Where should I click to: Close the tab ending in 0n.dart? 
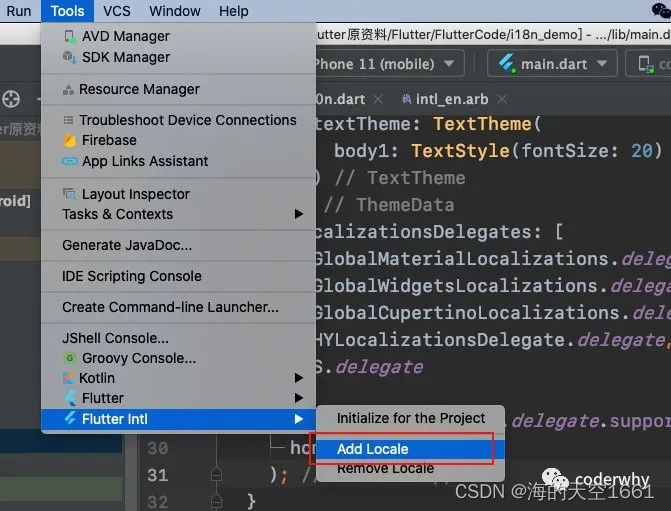coord(378,99)
